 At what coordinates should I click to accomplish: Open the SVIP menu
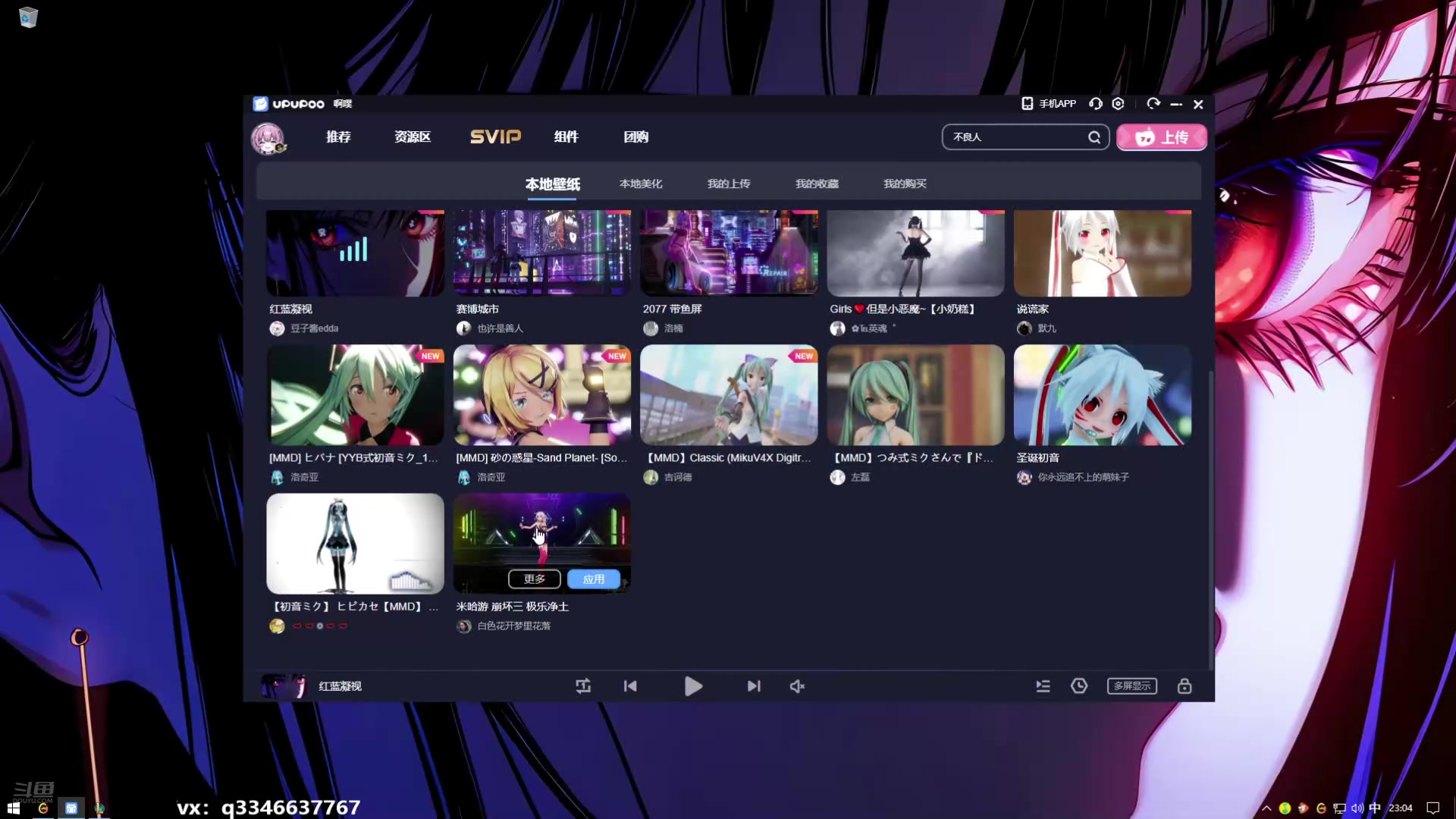pos(495,137)
